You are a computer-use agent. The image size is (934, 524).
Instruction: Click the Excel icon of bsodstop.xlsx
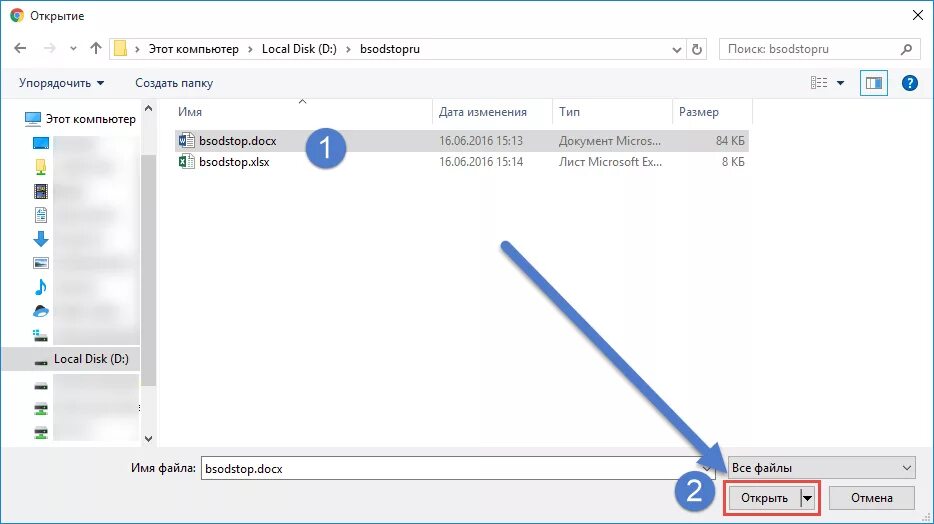coord(186,161)
